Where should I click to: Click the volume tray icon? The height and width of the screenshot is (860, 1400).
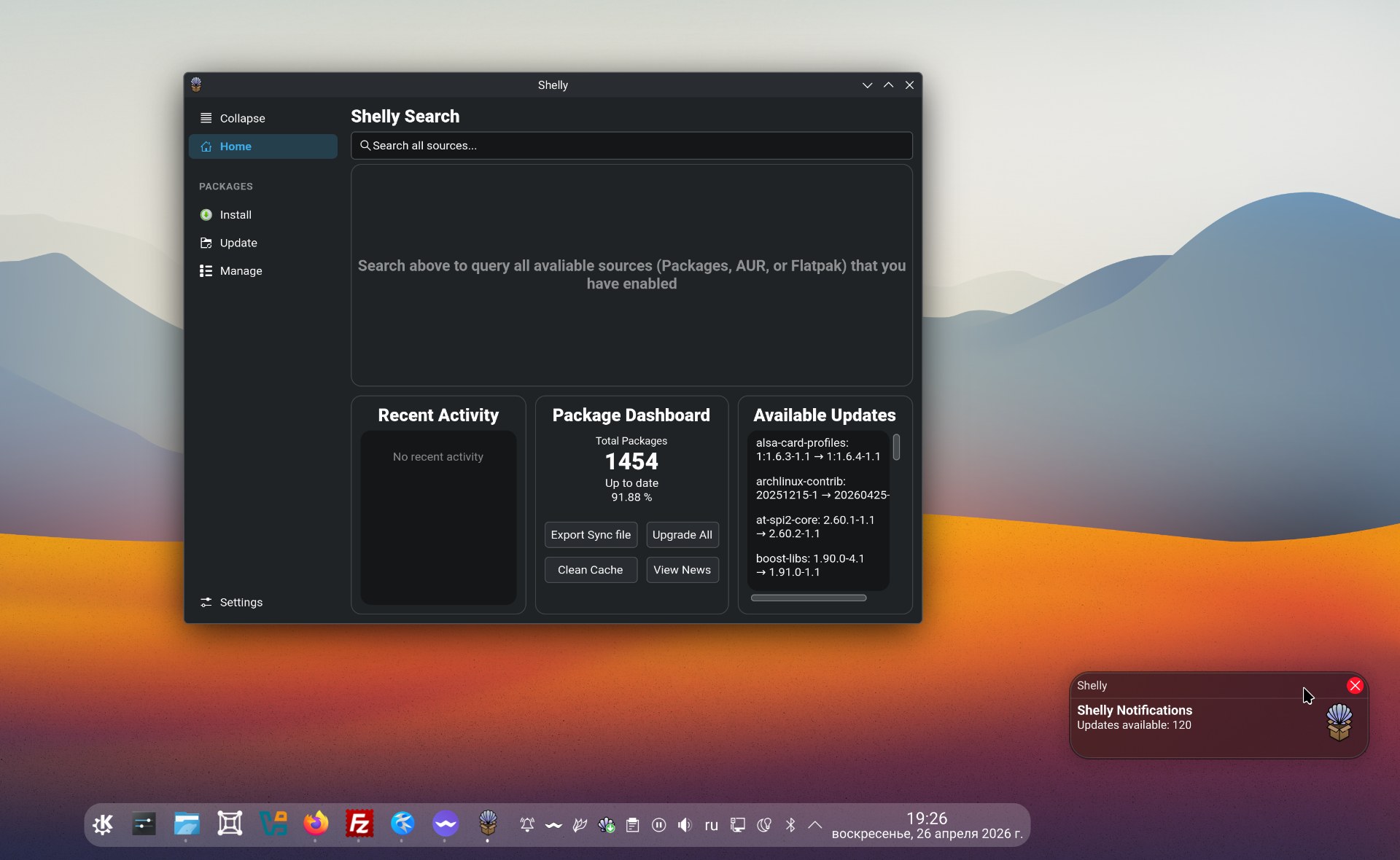[684, 825]
